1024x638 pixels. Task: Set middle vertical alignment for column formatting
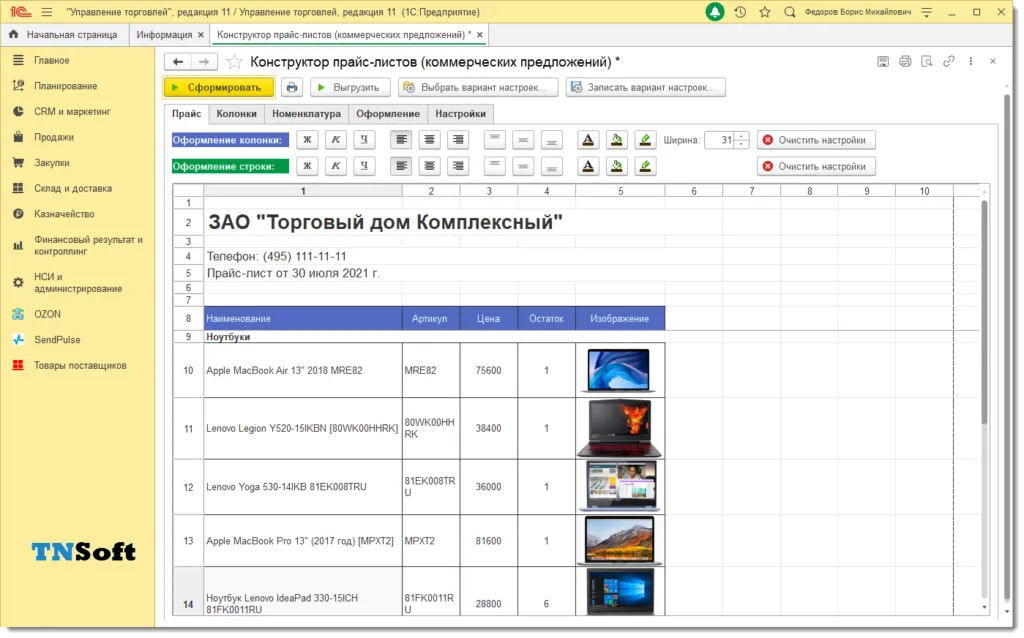(x=523, y=140)
